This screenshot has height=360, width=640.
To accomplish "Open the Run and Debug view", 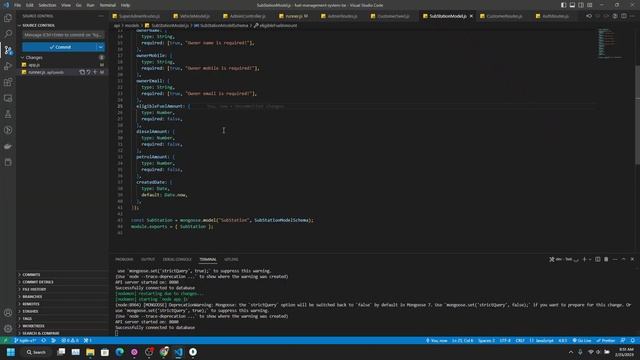I will (8, 66).
